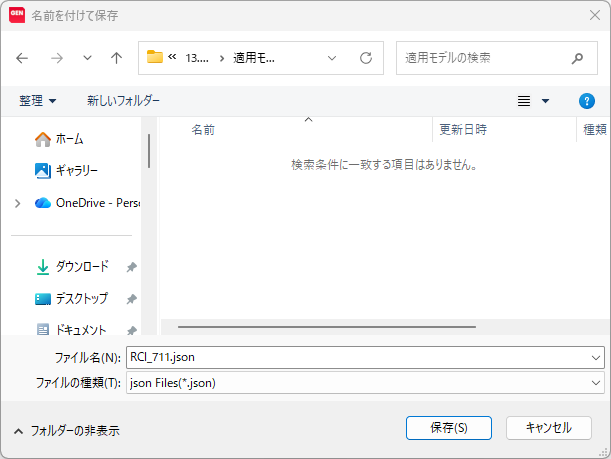Collapse folders with フォルダーの非表示

pyautogui.click(x=67, y=431)
